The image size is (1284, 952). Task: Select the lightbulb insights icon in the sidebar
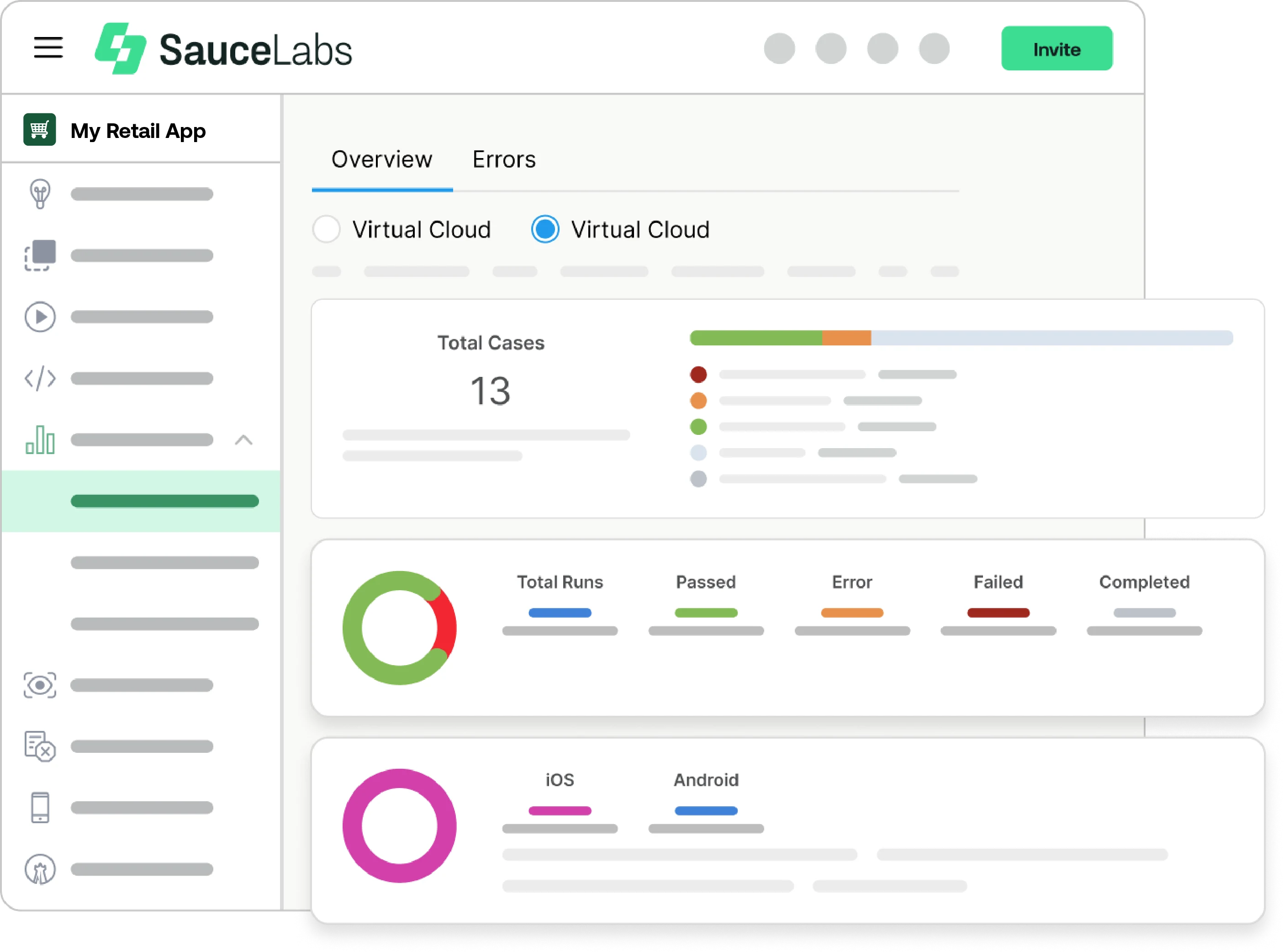(39, 193)
